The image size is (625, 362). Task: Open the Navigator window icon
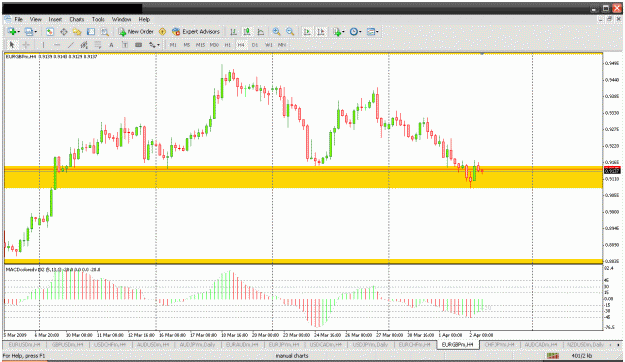77,31
